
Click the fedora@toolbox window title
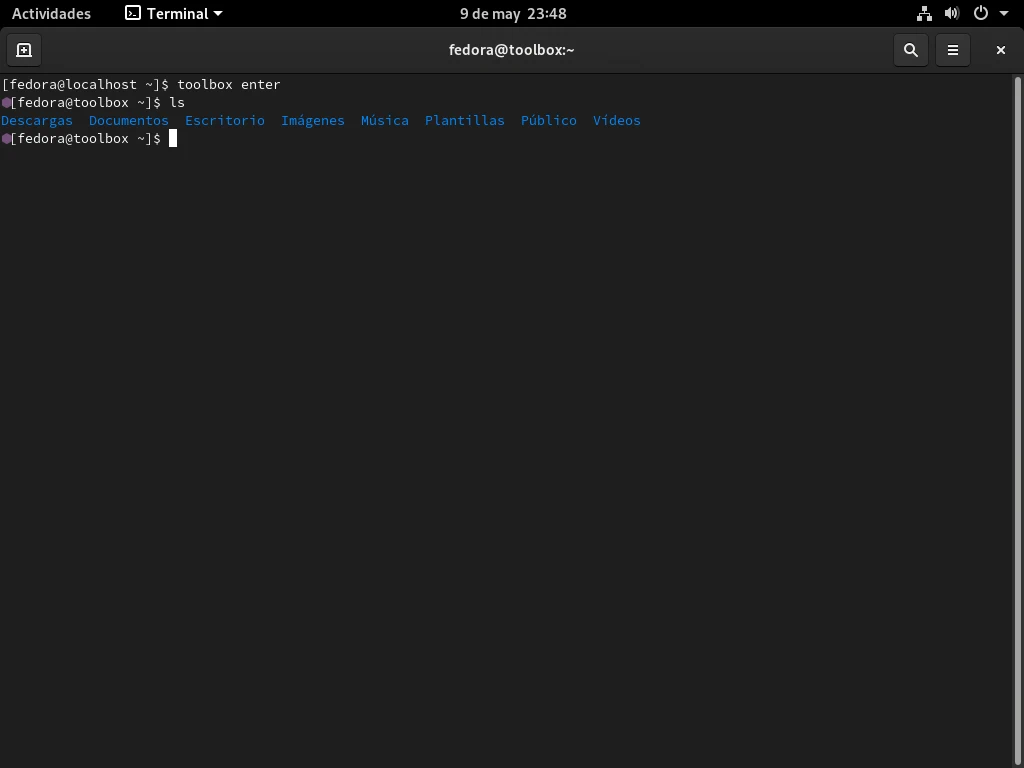point(511,50)
